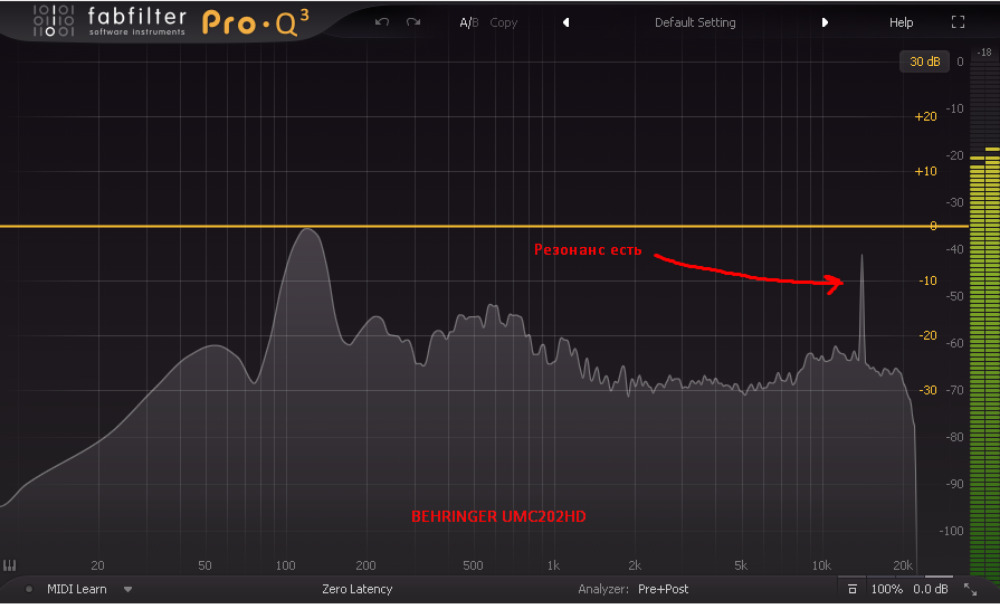Image resolution: width=1000 pixels, height=604 pixels.
Task: Click the resize interface icon
Action: (970, 589)
